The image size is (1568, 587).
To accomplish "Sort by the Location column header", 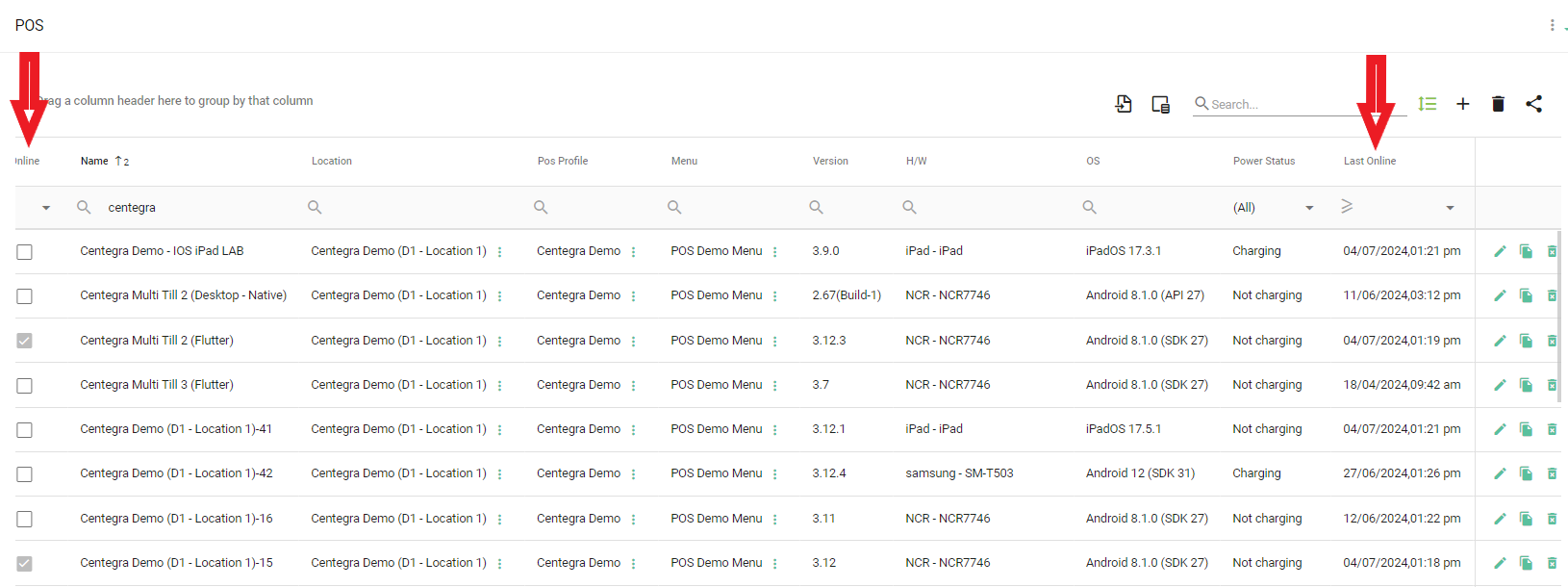I will click(332, 162).
